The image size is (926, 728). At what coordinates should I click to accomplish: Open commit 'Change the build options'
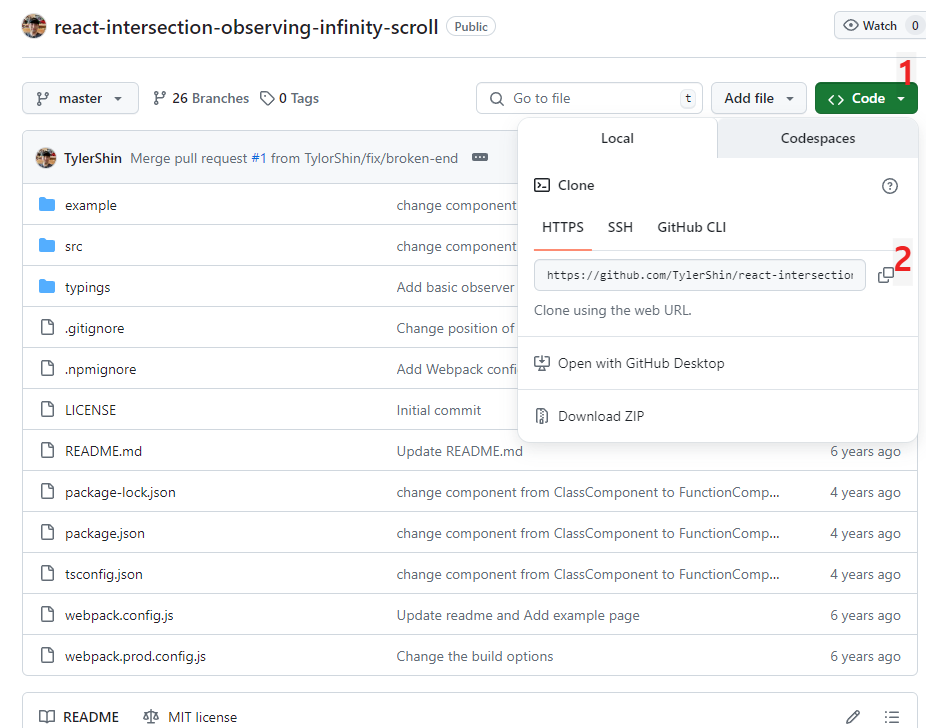[475, 657]
